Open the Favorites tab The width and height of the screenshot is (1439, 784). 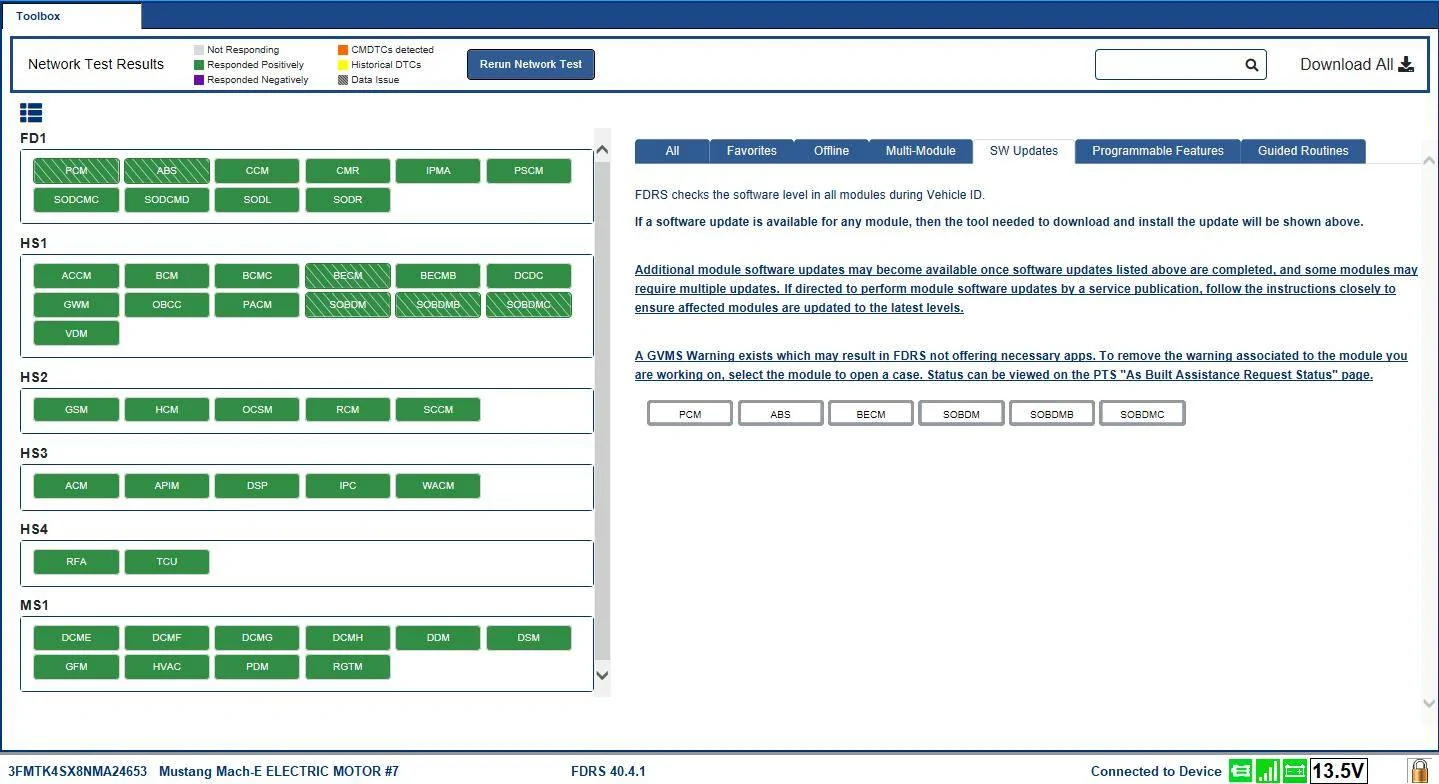pyautogui.click(x=752, y=151)
